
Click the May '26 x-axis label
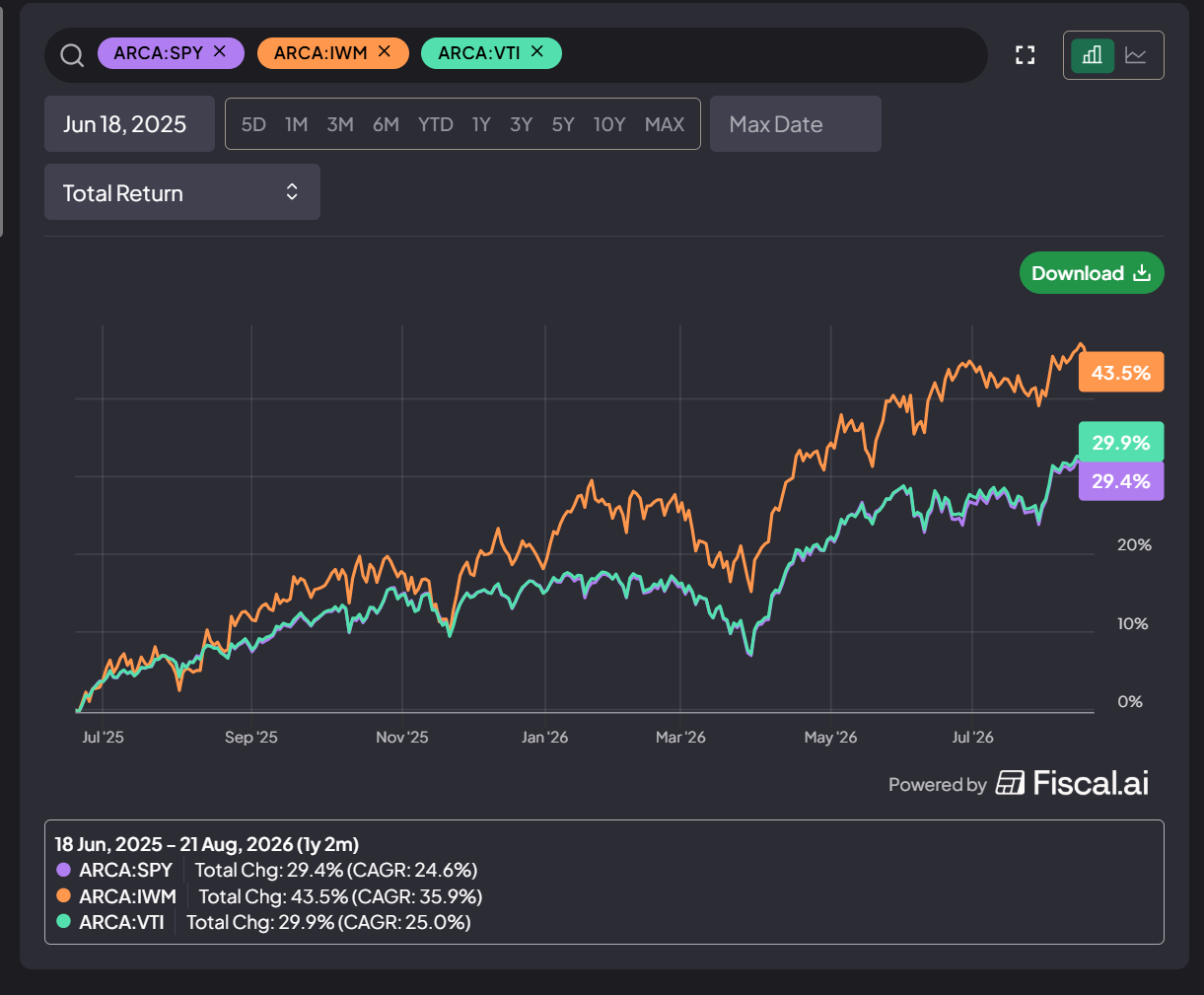(x=830, y=737)
